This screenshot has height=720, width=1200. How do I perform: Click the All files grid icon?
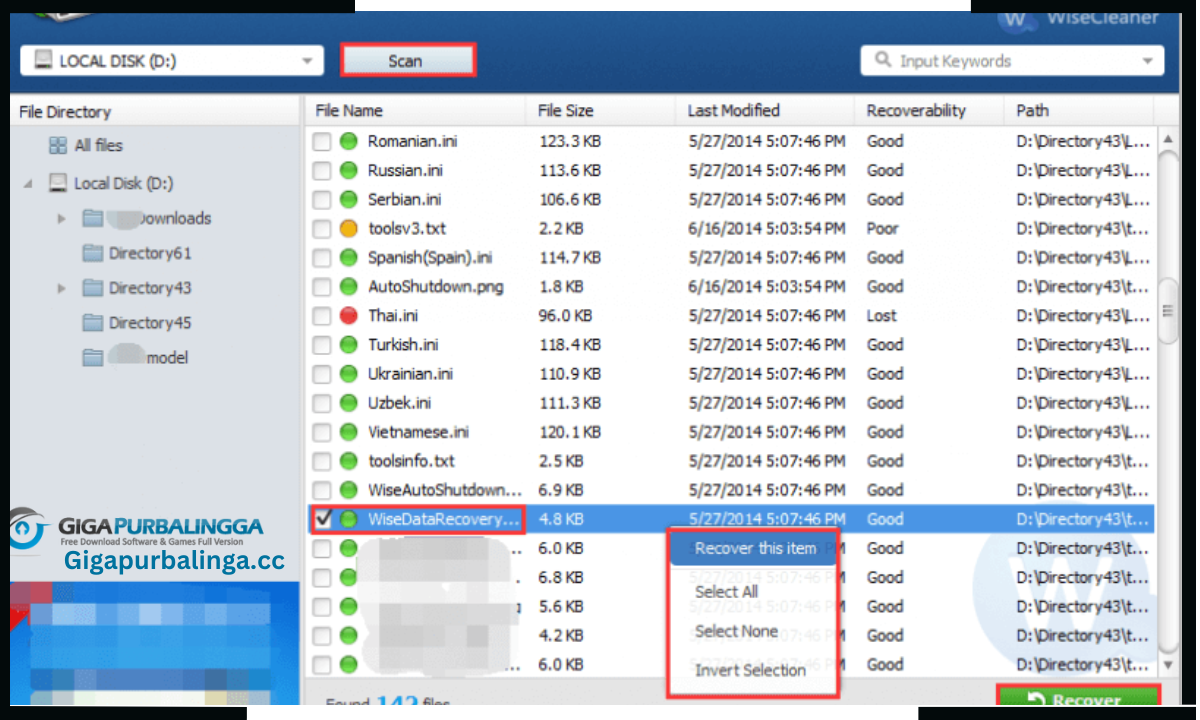point(58,146)
